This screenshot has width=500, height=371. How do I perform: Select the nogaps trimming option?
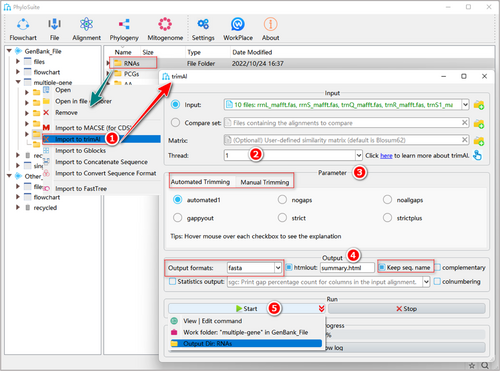[x=282, y=200]
